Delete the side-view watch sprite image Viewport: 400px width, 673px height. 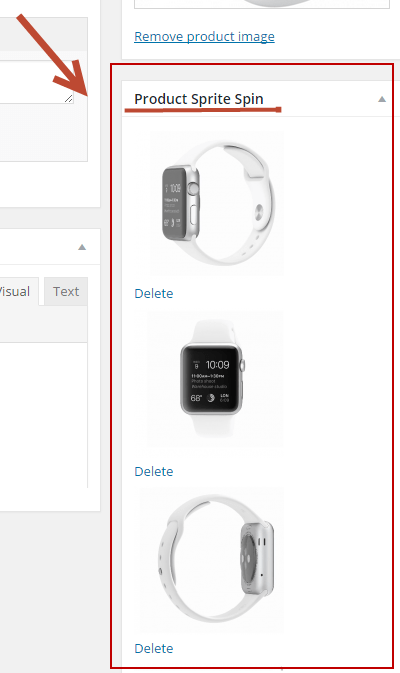(x=154, y=294)
